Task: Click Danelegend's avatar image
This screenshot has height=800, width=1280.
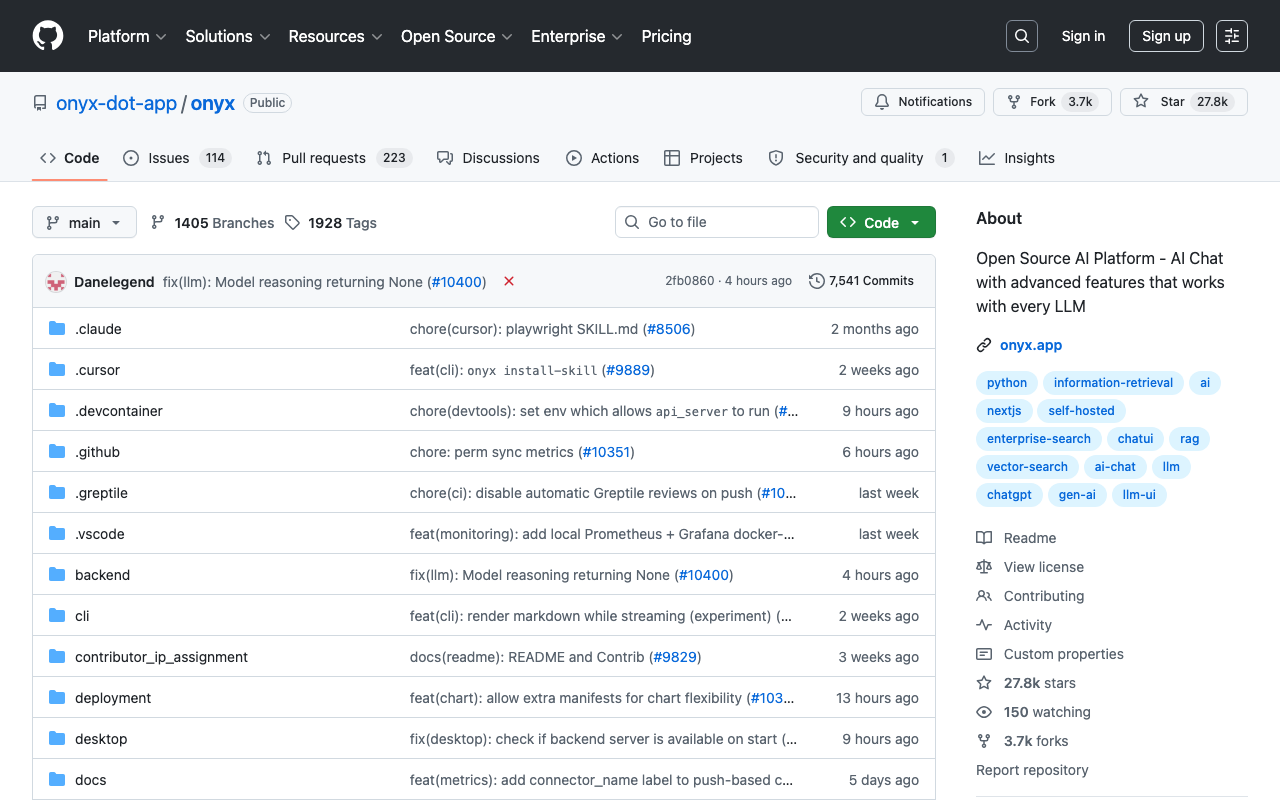Action: pos(56,281)
